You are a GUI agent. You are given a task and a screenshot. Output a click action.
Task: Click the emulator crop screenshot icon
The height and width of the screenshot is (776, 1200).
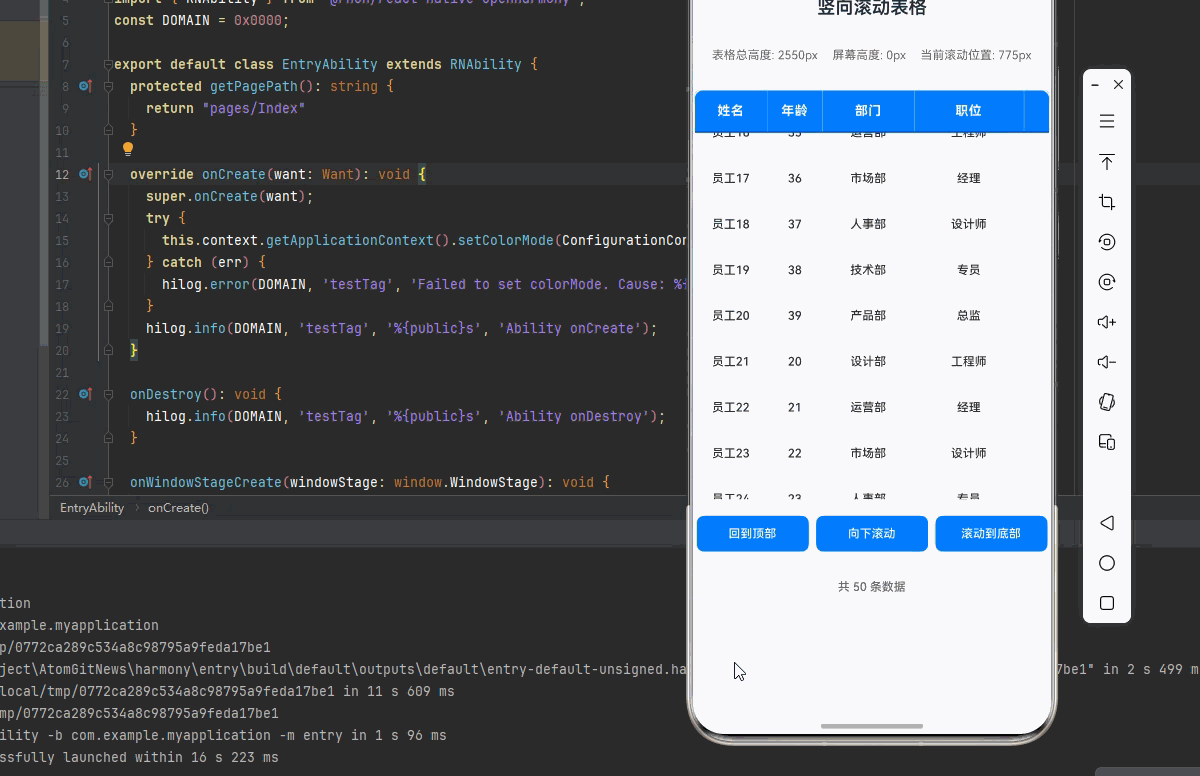(1107, 202)
